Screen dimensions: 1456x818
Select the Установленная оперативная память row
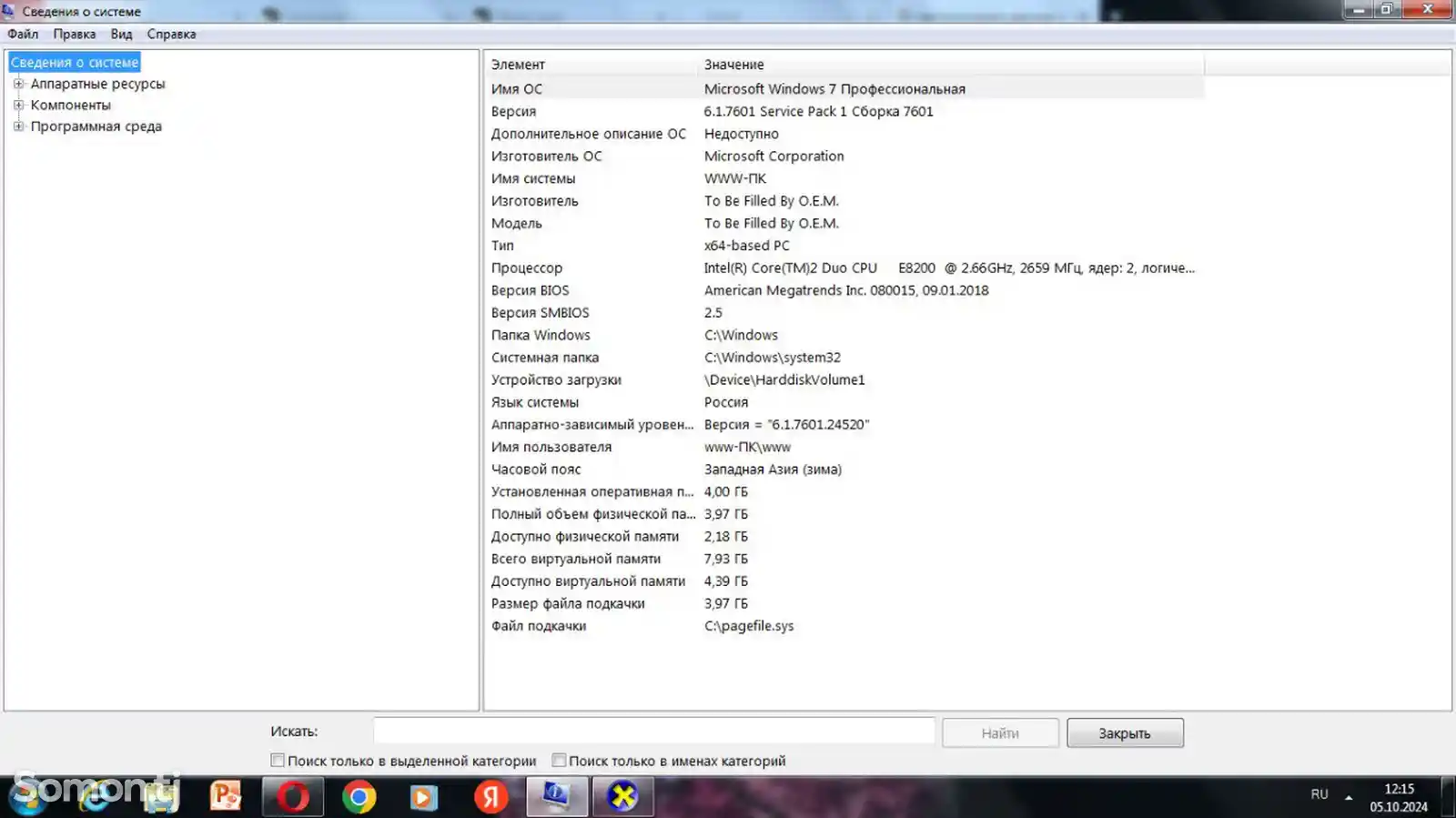pyautogui.click(x=844, y=491)
